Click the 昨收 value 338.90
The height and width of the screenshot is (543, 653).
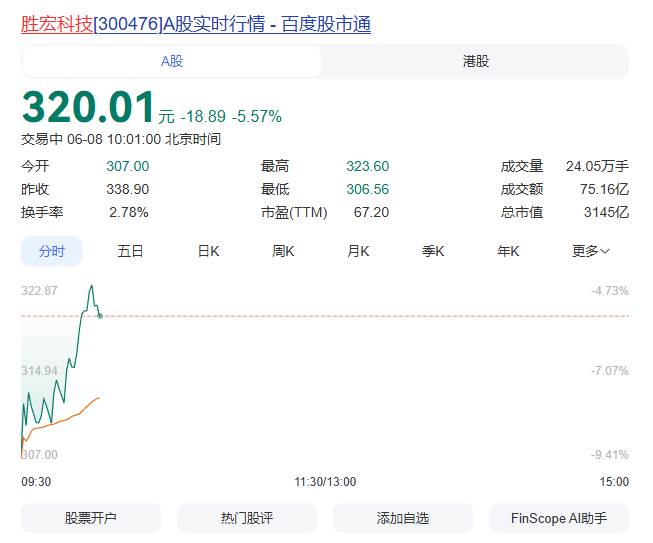(x=128, y=189)
